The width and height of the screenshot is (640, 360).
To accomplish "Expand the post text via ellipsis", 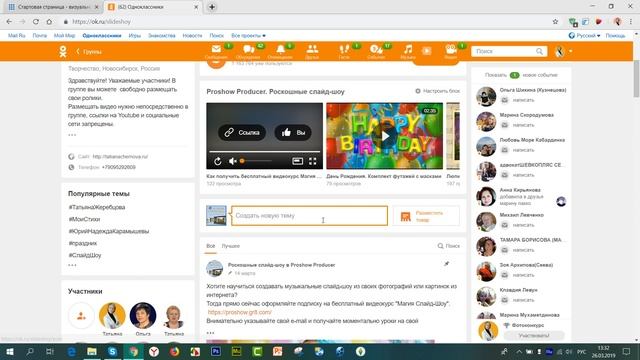I will coord(210,333).
